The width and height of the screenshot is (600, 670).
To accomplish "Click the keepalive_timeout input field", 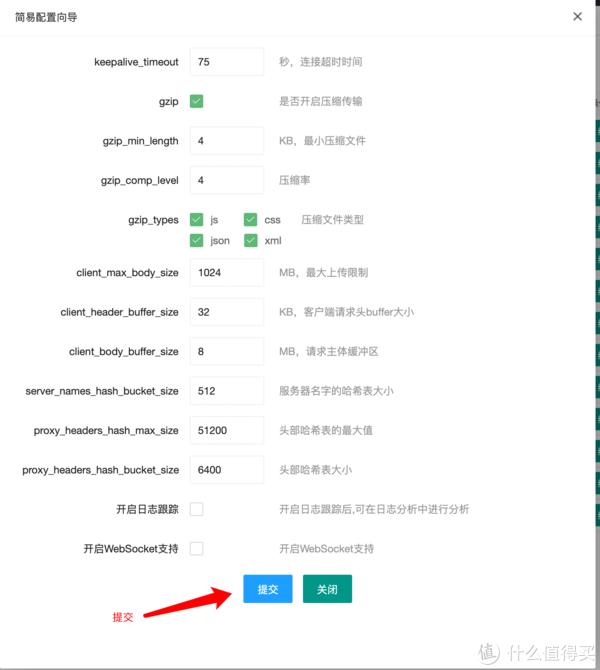I will click(x=227, y=62).
